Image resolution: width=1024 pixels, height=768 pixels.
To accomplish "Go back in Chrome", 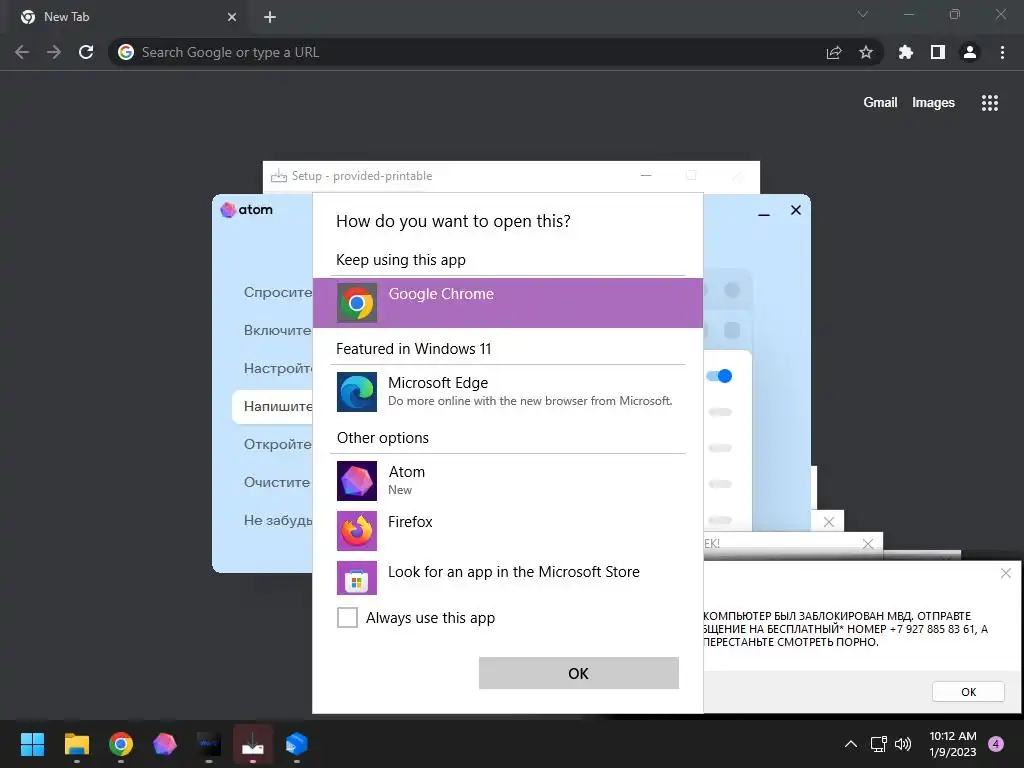I will pyautogui.click(x=22, y=52).
